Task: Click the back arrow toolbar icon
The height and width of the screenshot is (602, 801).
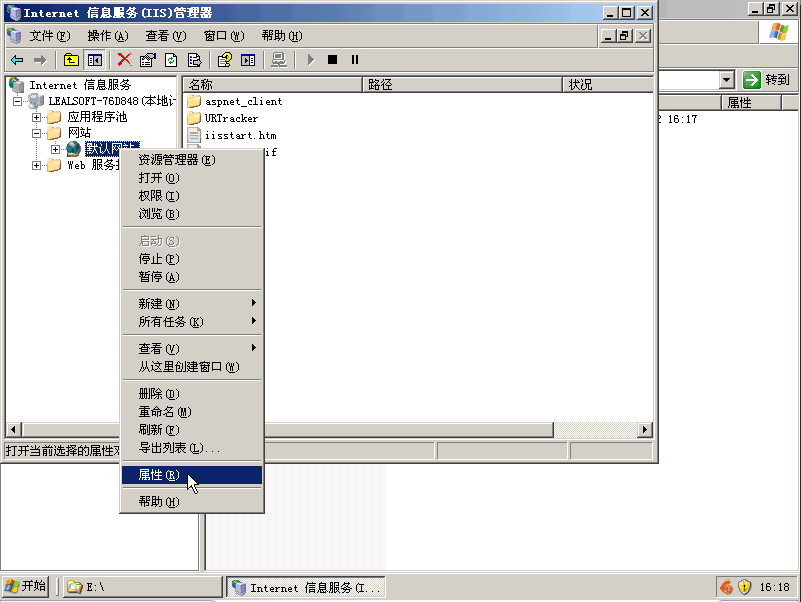Action: [x=17, y=60]
